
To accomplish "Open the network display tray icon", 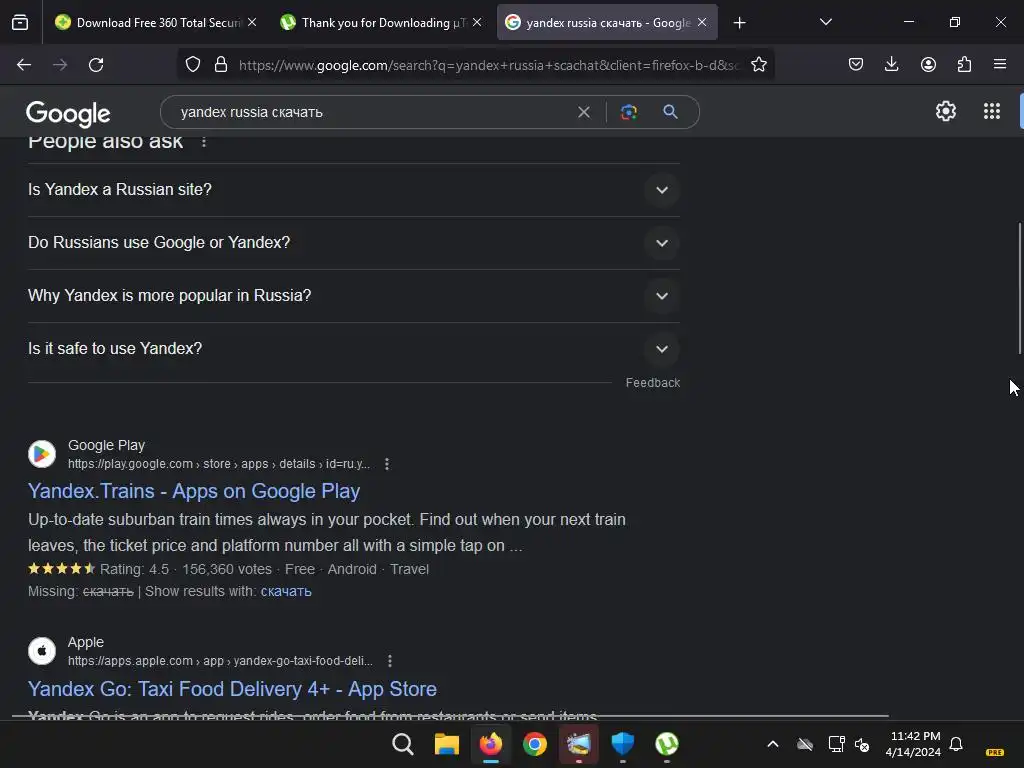I will click(x=837, y=744).
